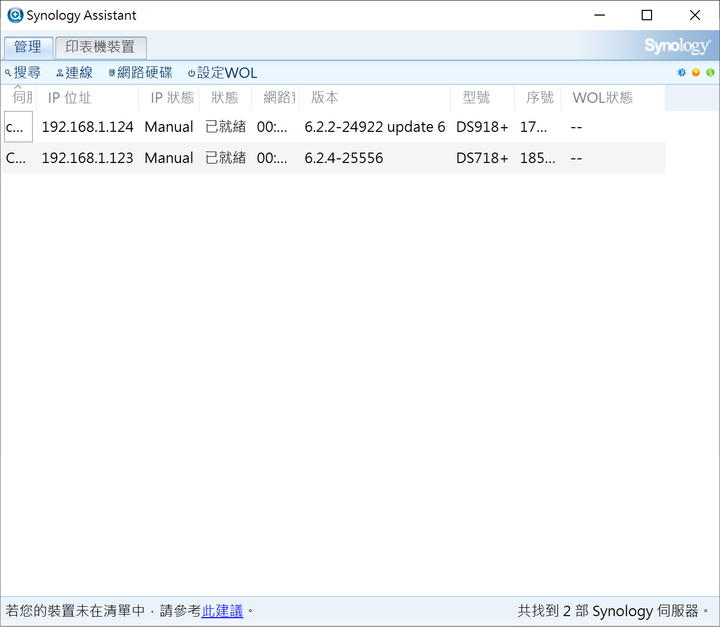Screen dimensions: 720x627
Task: Click the green info icon
Action: click(710, 73)
